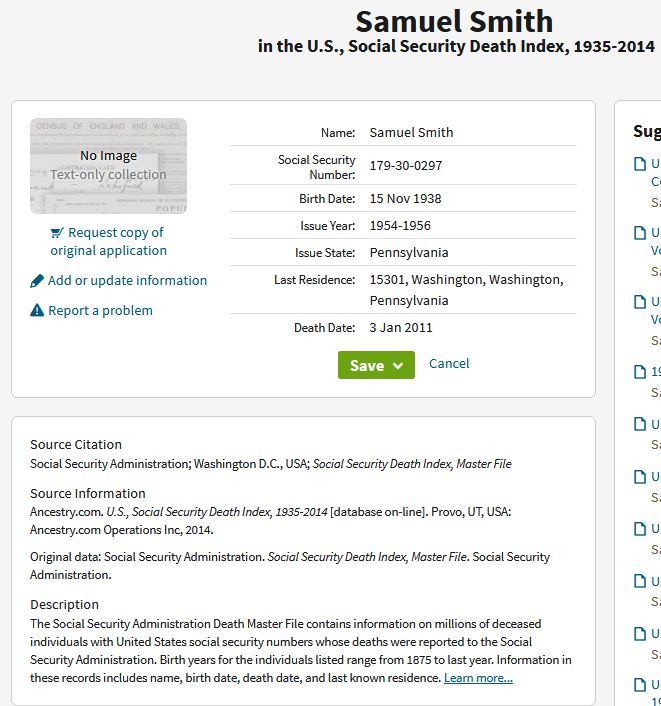Screen dimensions: 661x706
Task: Open the third suggested record document icon
Action: [640, 302]
